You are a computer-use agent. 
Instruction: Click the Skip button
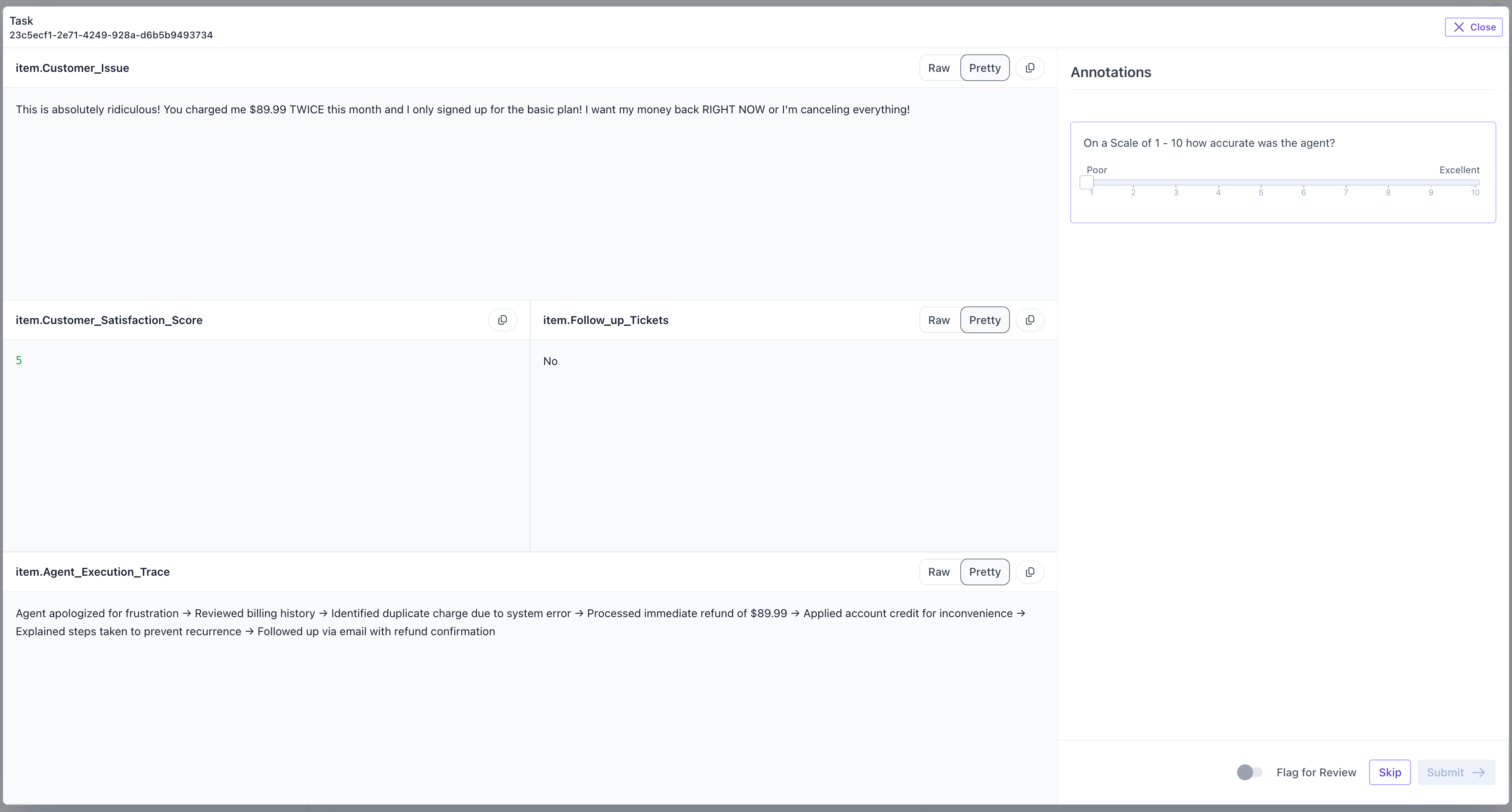pyautogui.click(x=1389, y=772)
